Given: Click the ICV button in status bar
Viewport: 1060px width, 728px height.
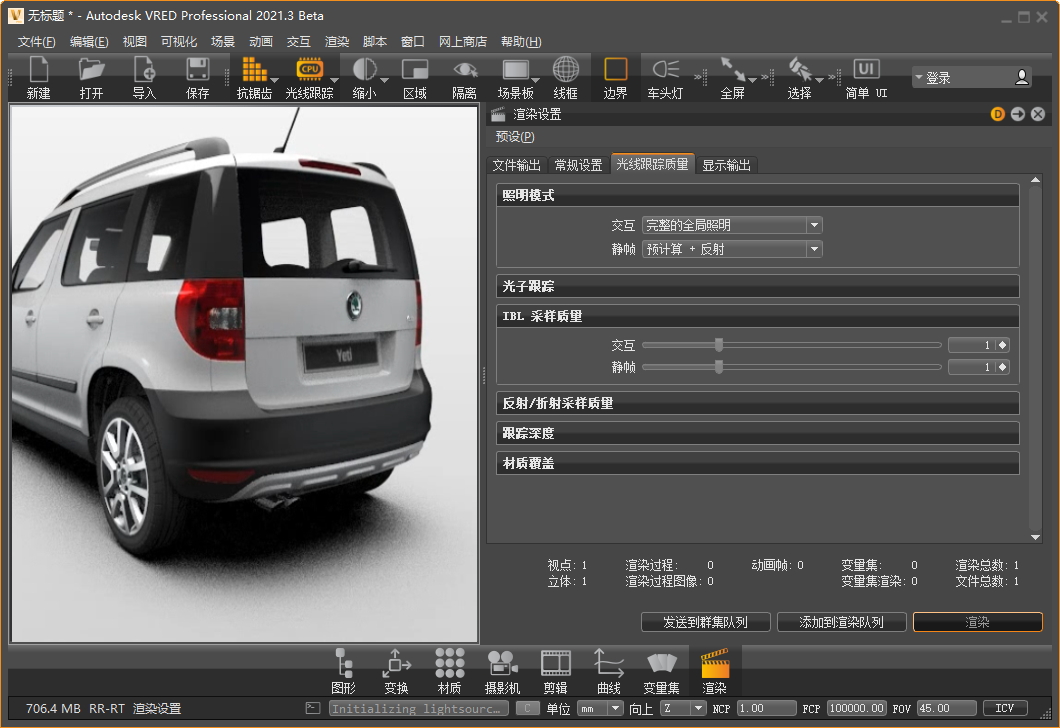Looking at the screenshot, I should tap(1005, 708).
